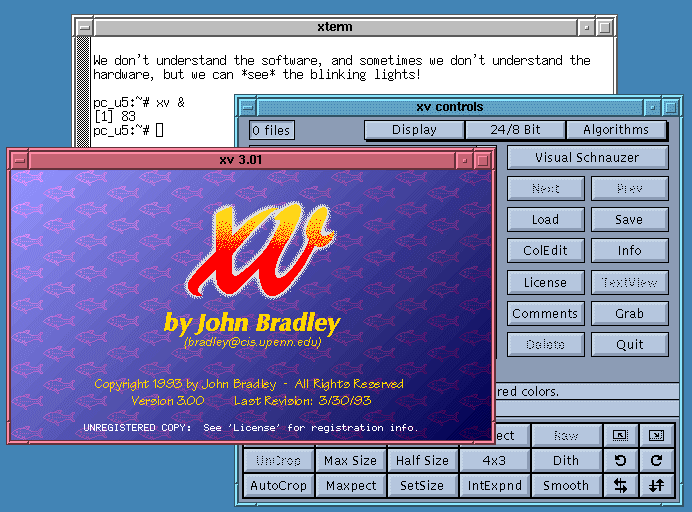The image size is (692, 512).
Task: Click the Maxpect button
Action: click(x=350, y=486)
